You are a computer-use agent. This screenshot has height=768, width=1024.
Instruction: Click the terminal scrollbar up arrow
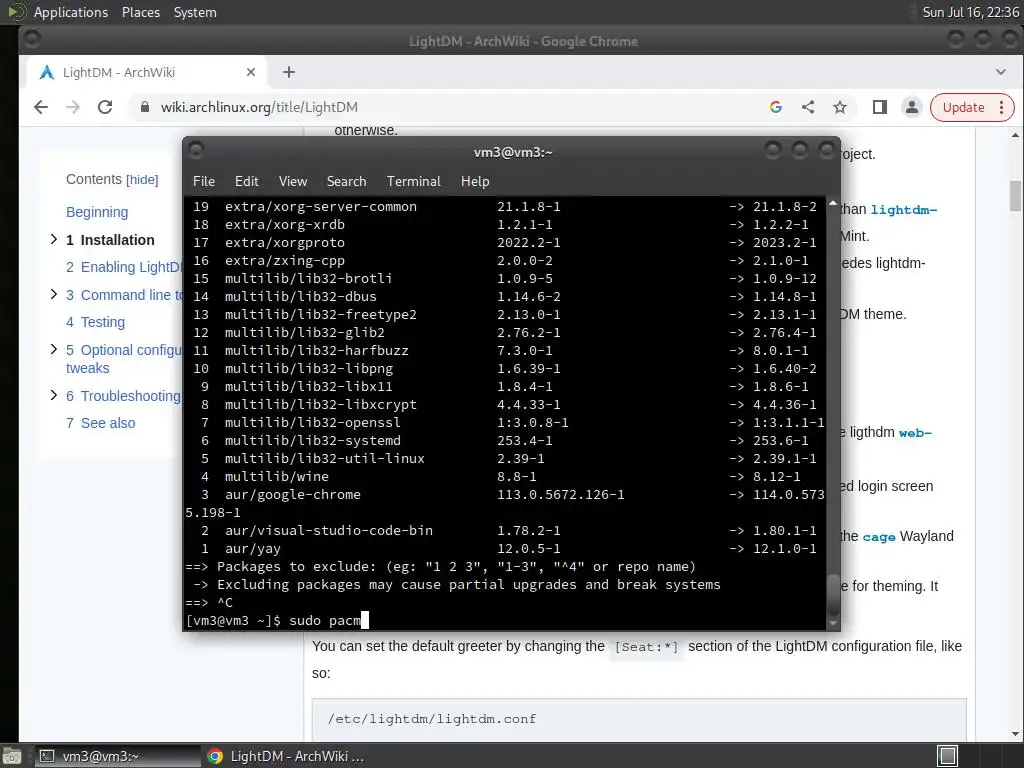point(833,204)
